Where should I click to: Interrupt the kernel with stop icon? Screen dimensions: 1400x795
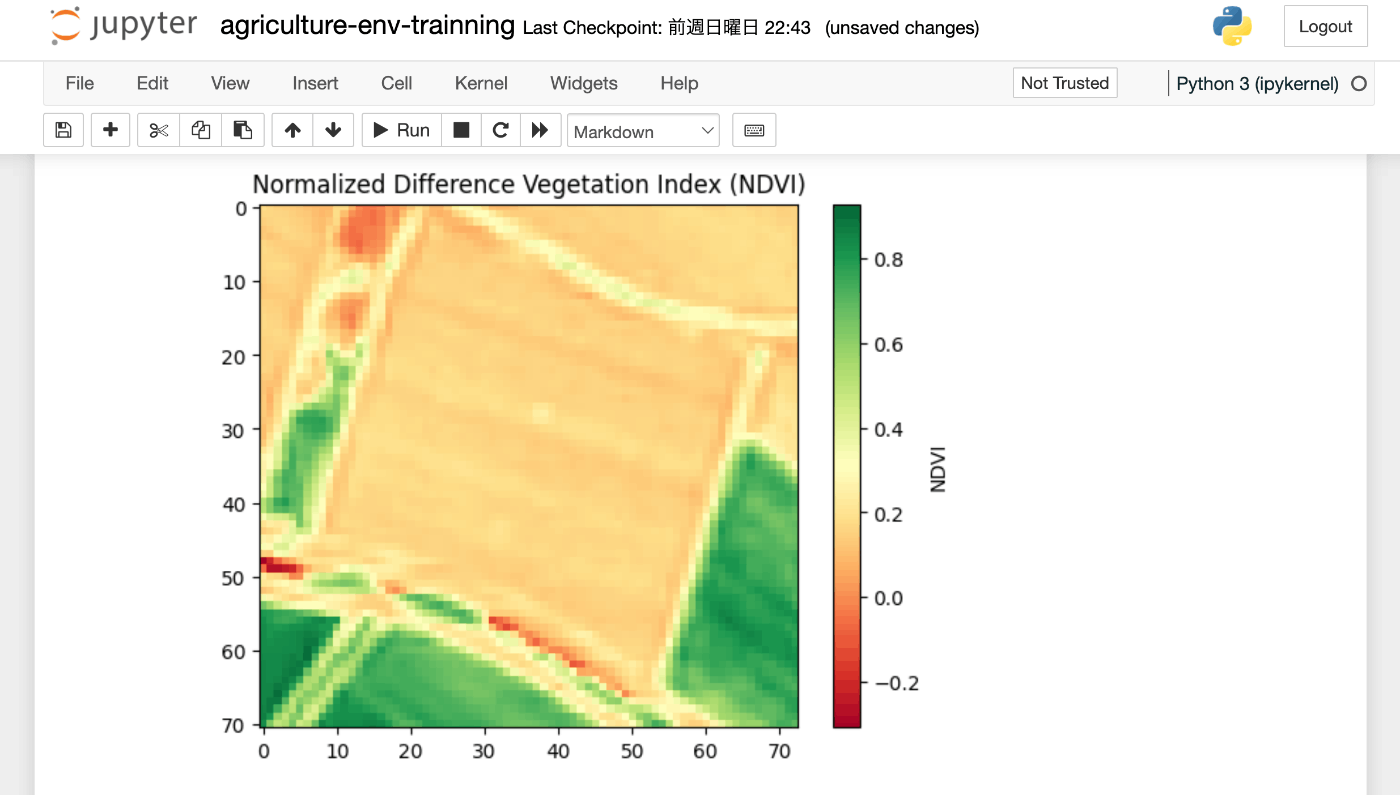coord(461,130)
